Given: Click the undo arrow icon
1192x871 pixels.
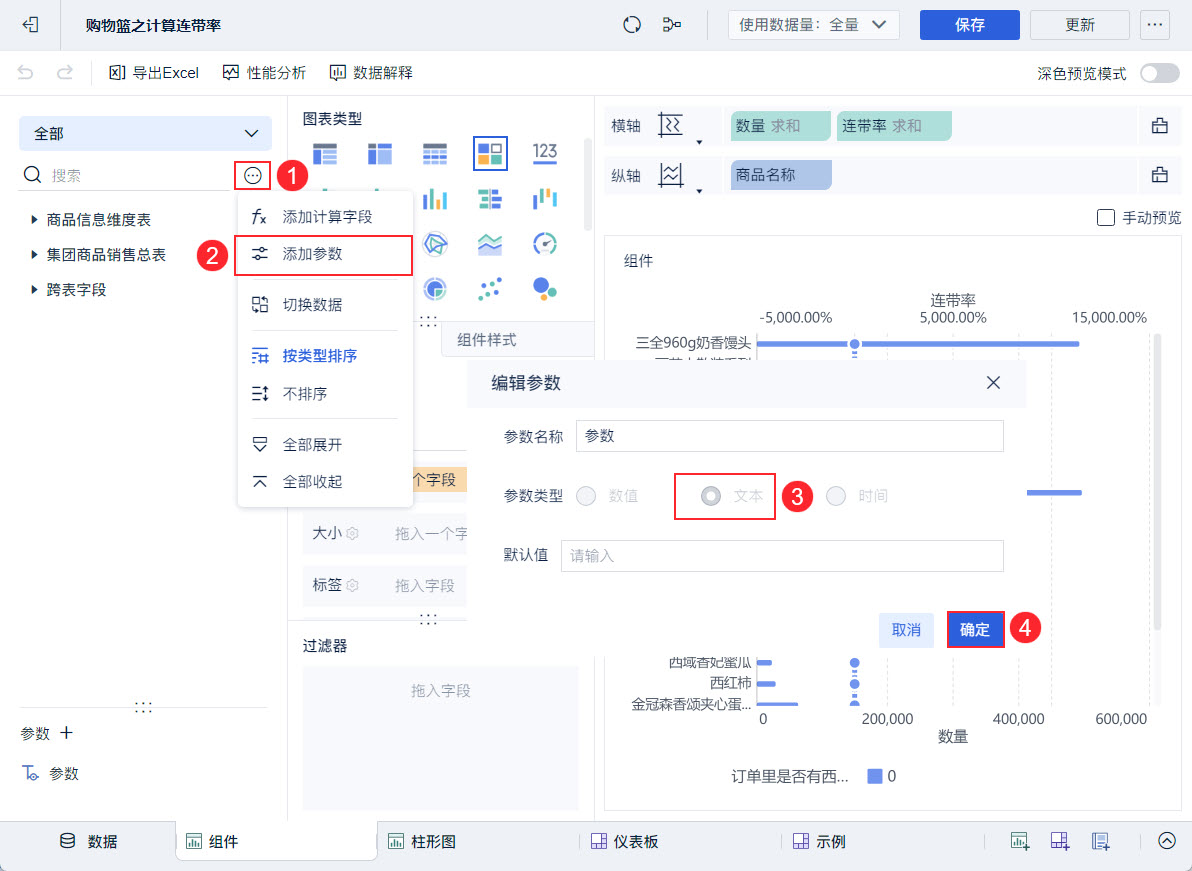Looking at the screenshot, I should (25, 73).
